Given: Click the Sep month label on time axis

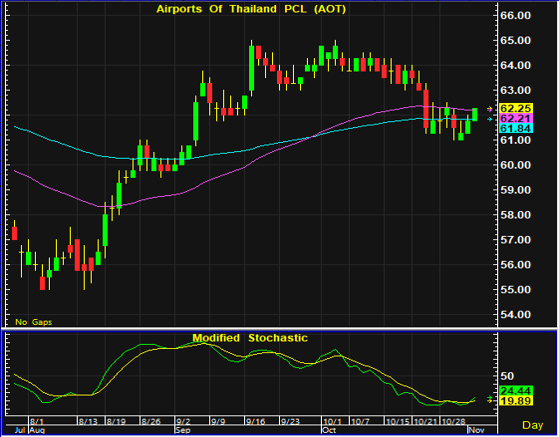Looking at the screenshot, I should 183,430.
